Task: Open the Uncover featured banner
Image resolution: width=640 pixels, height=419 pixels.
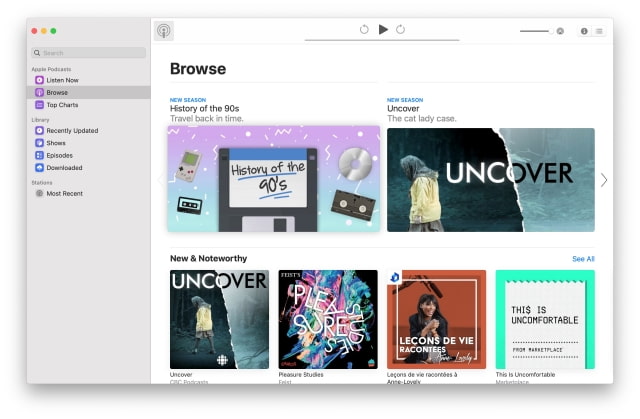Action: (x=491, y=180)
